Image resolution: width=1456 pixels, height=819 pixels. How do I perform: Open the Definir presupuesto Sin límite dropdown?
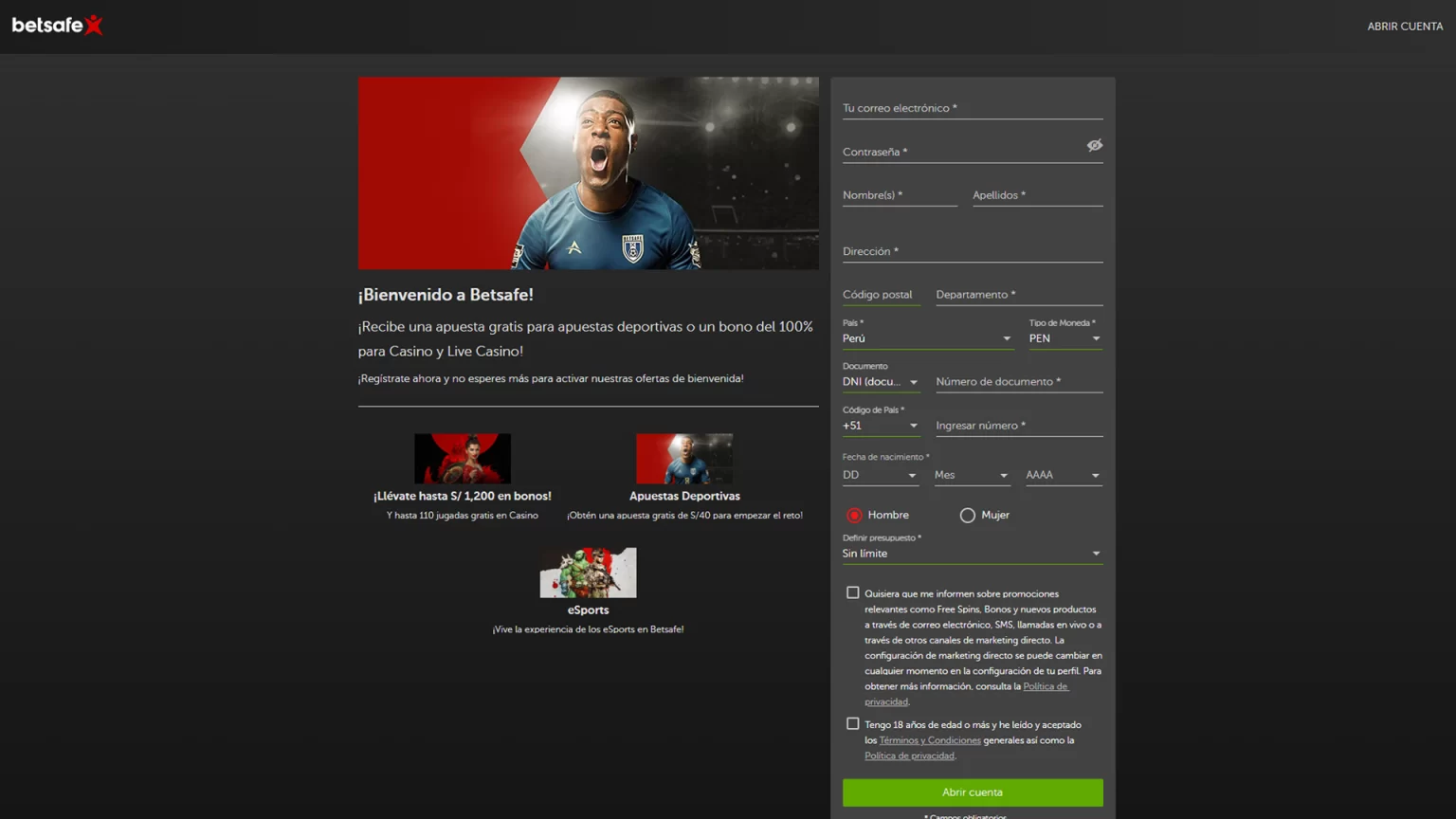pos(972,553)
